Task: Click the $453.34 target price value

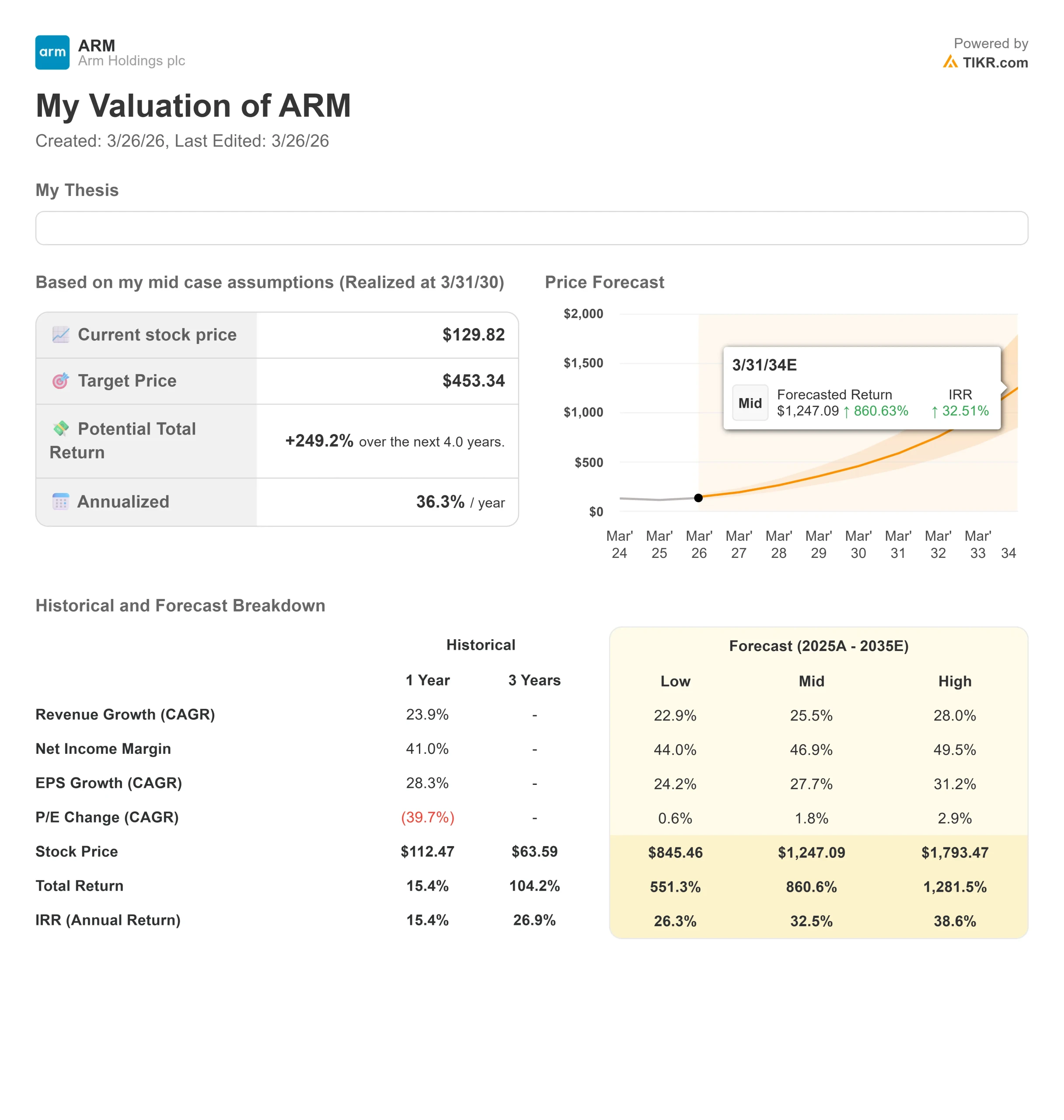Action: coord(473,381)
